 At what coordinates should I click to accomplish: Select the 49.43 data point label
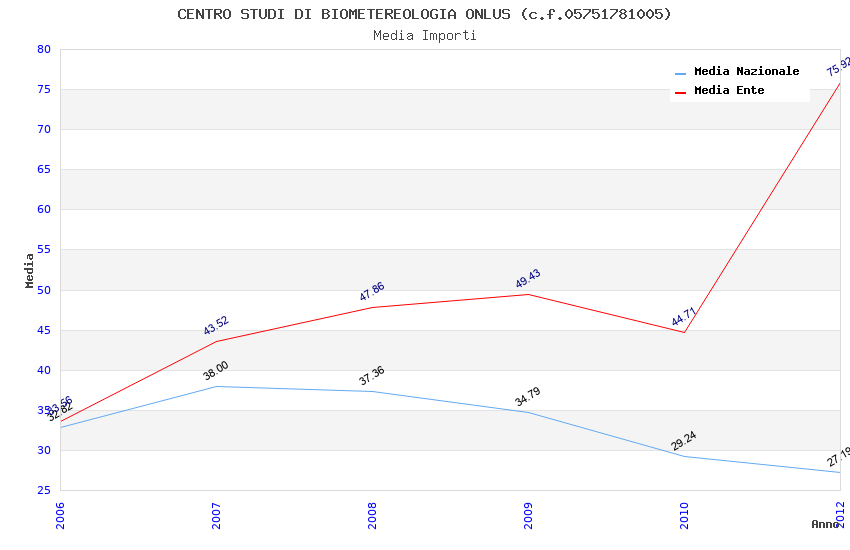(528, 279)
